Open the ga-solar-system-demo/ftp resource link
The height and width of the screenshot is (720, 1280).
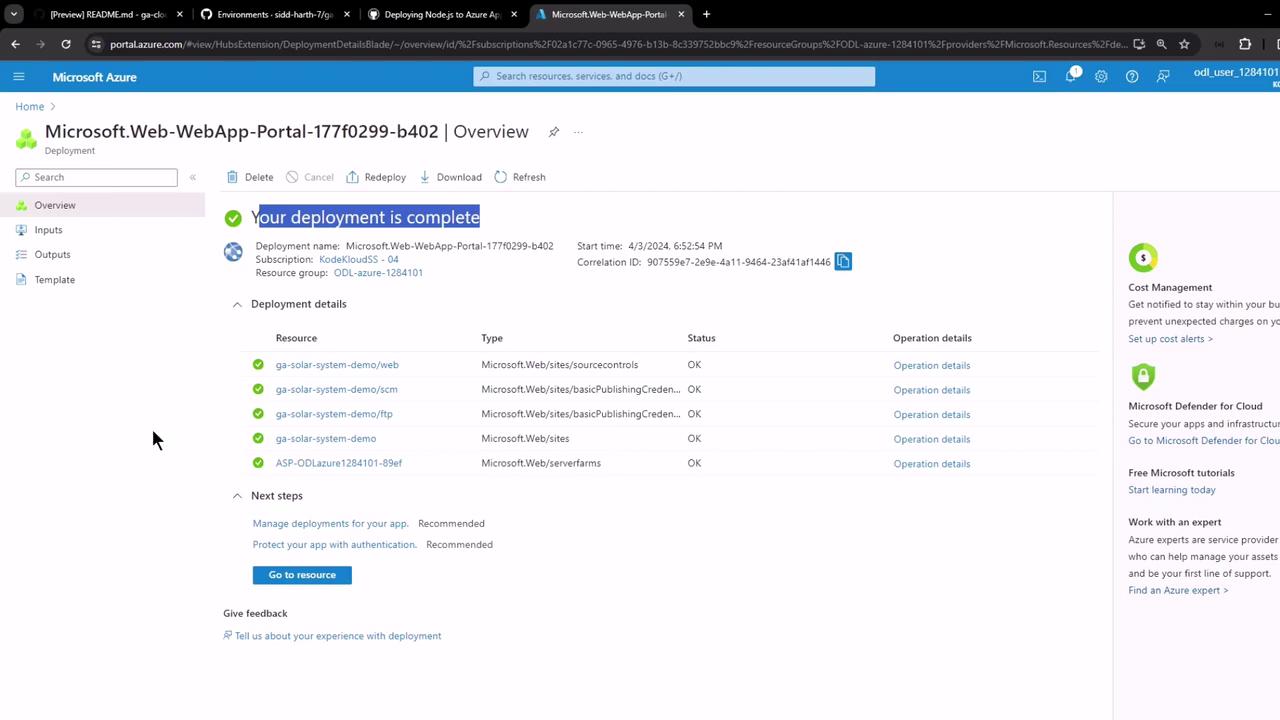pos(334,414)
